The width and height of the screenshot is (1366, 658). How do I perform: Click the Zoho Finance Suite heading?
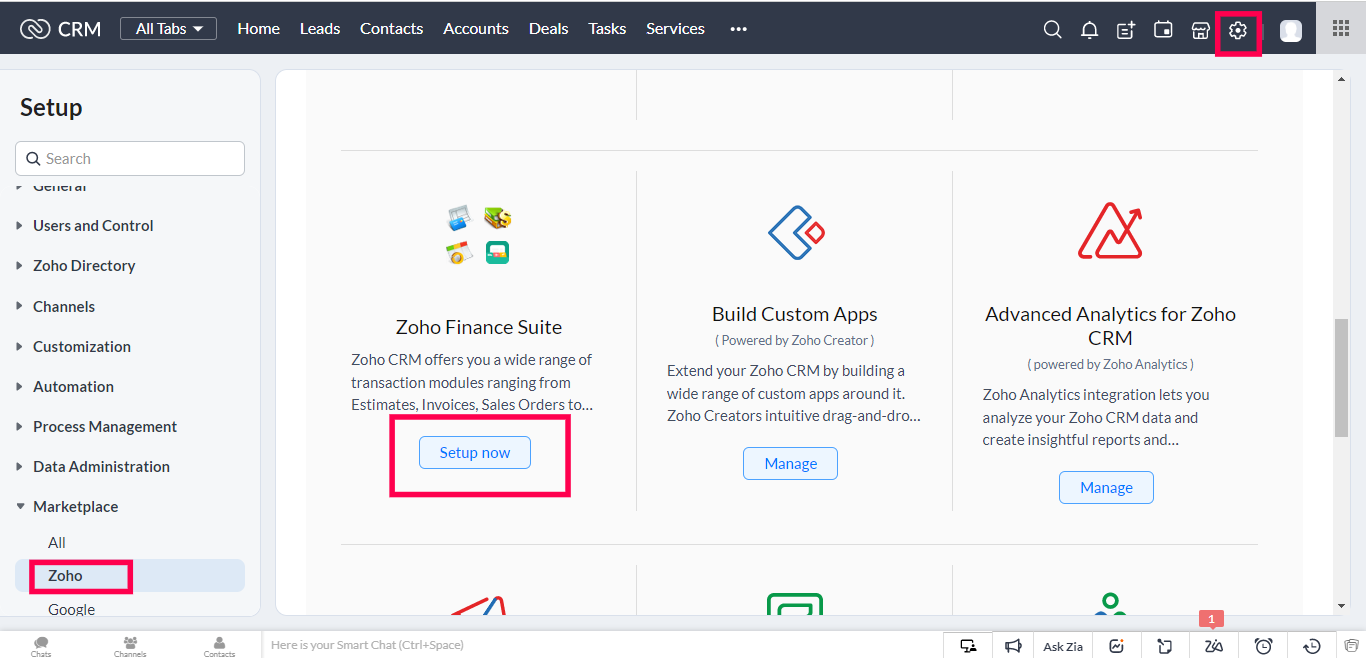pyautogui.click(x=479, y=327)
